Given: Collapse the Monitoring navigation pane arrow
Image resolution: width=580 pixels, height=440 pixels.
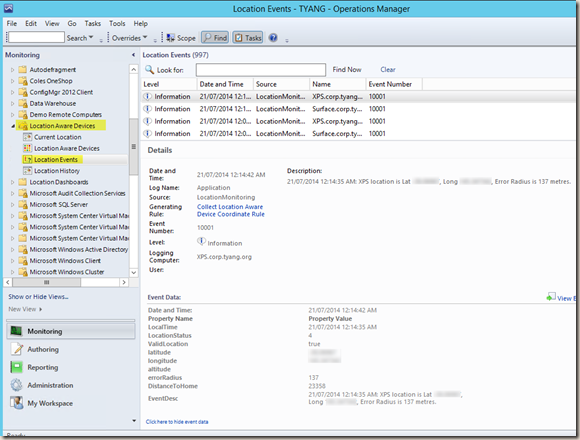Looking at the screenshot, I should coord(133,55).
